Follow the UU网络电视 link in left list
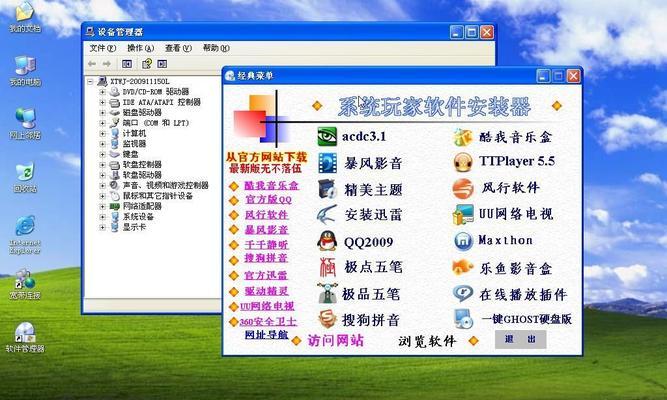The width and height of the screenshot is (667, 400). [267, 306]
